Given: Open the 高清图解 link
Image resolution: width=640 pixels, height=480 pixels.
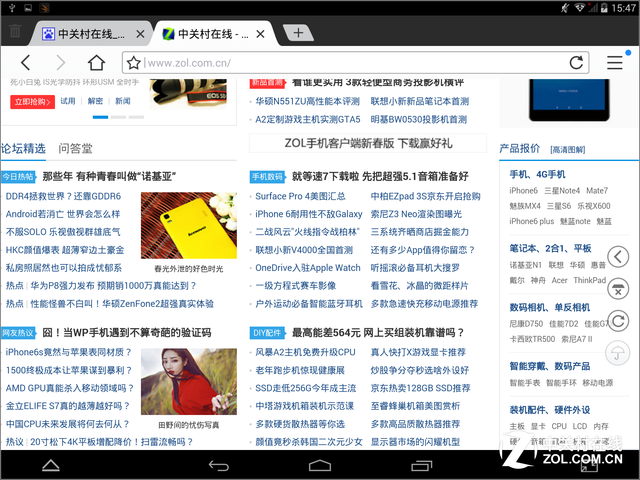Looking at the screenshot, I should tap(567, 150).
